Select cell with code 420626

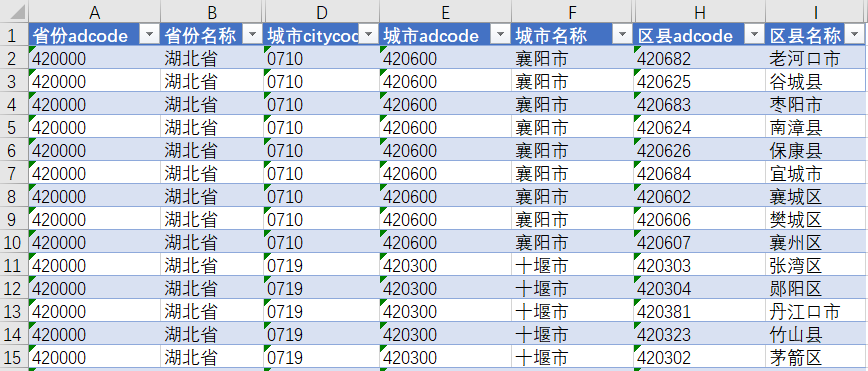pos(700,150)
